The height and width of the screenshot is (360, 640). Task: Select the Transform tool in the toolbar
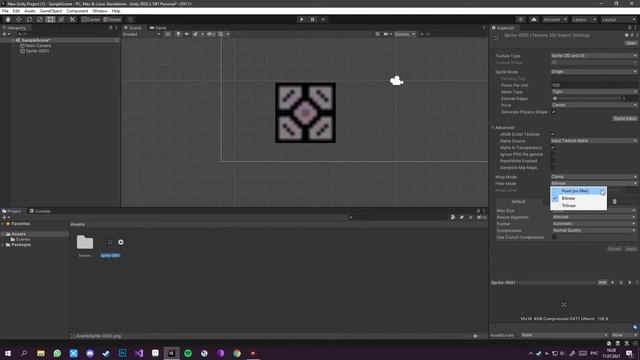pyautogui.click(x=61, y=19)
